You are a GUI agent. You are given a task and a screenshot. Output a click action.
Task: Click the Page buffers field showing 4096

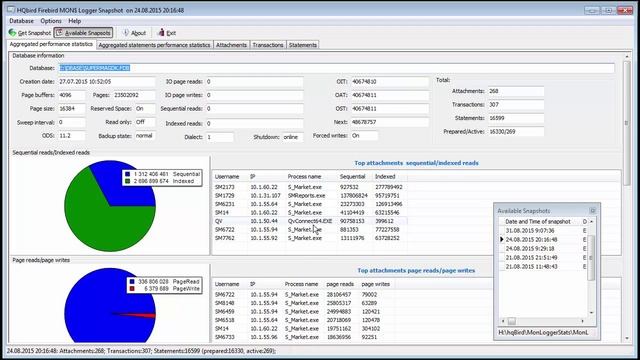tap(71, 95)
